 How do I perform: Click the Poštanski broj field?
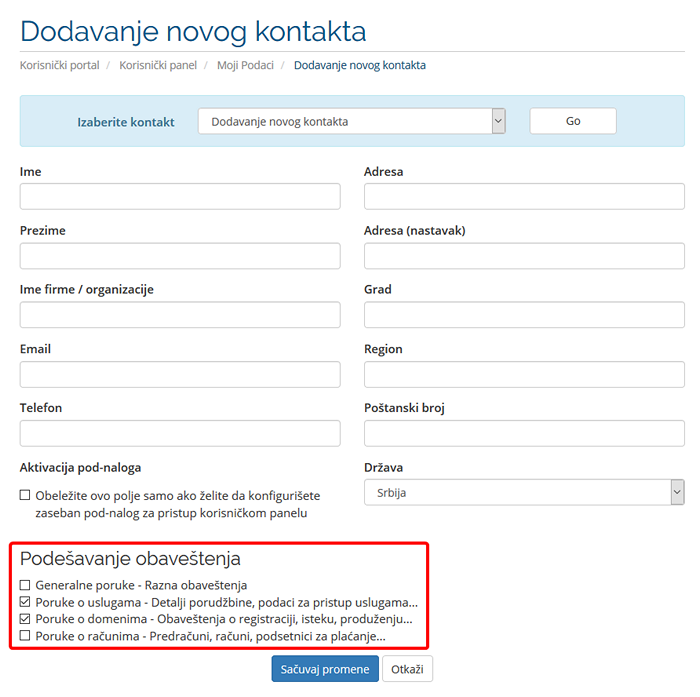(x=524, y=434)
